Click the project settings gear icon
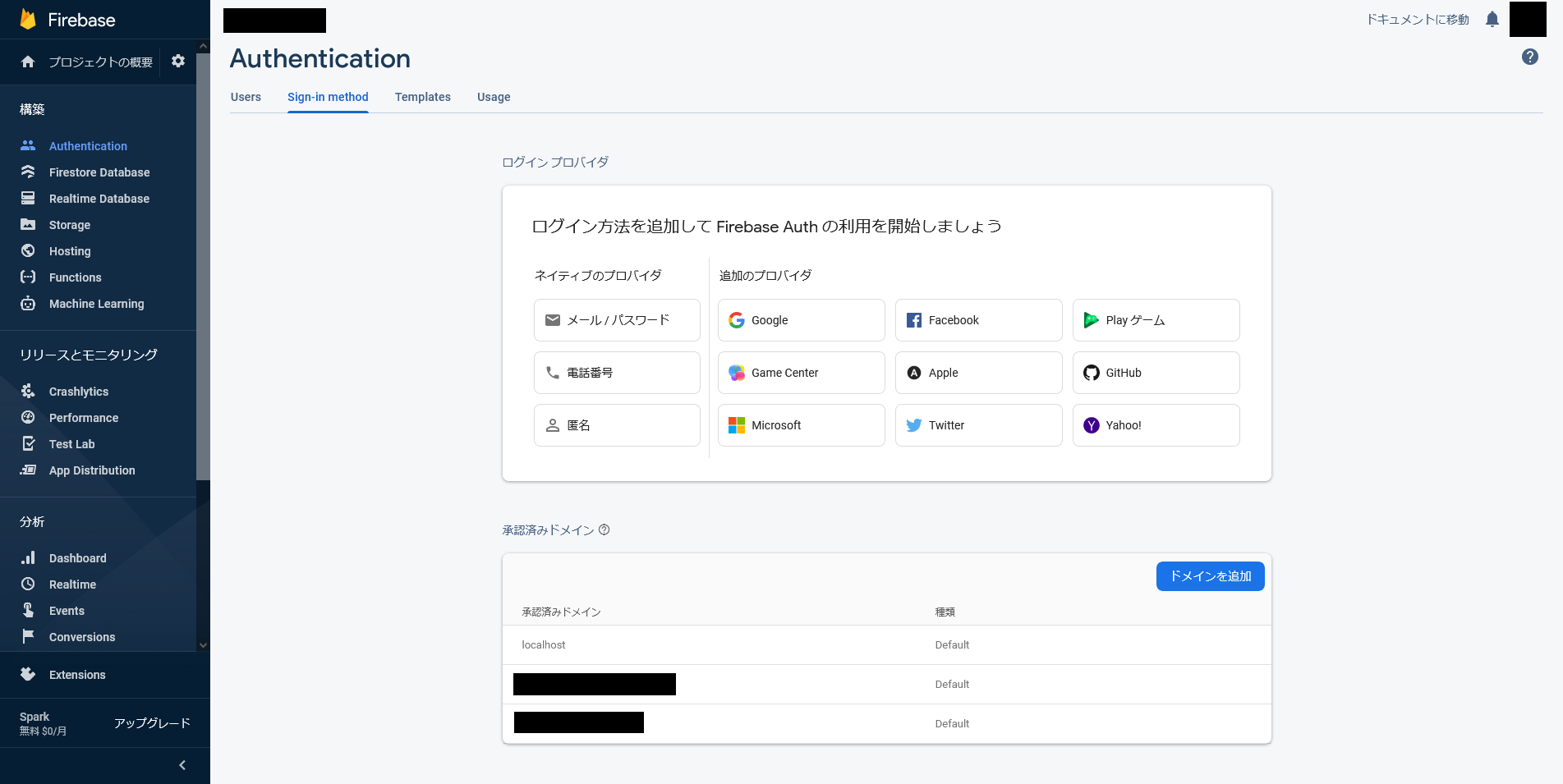 coord(178,62)
